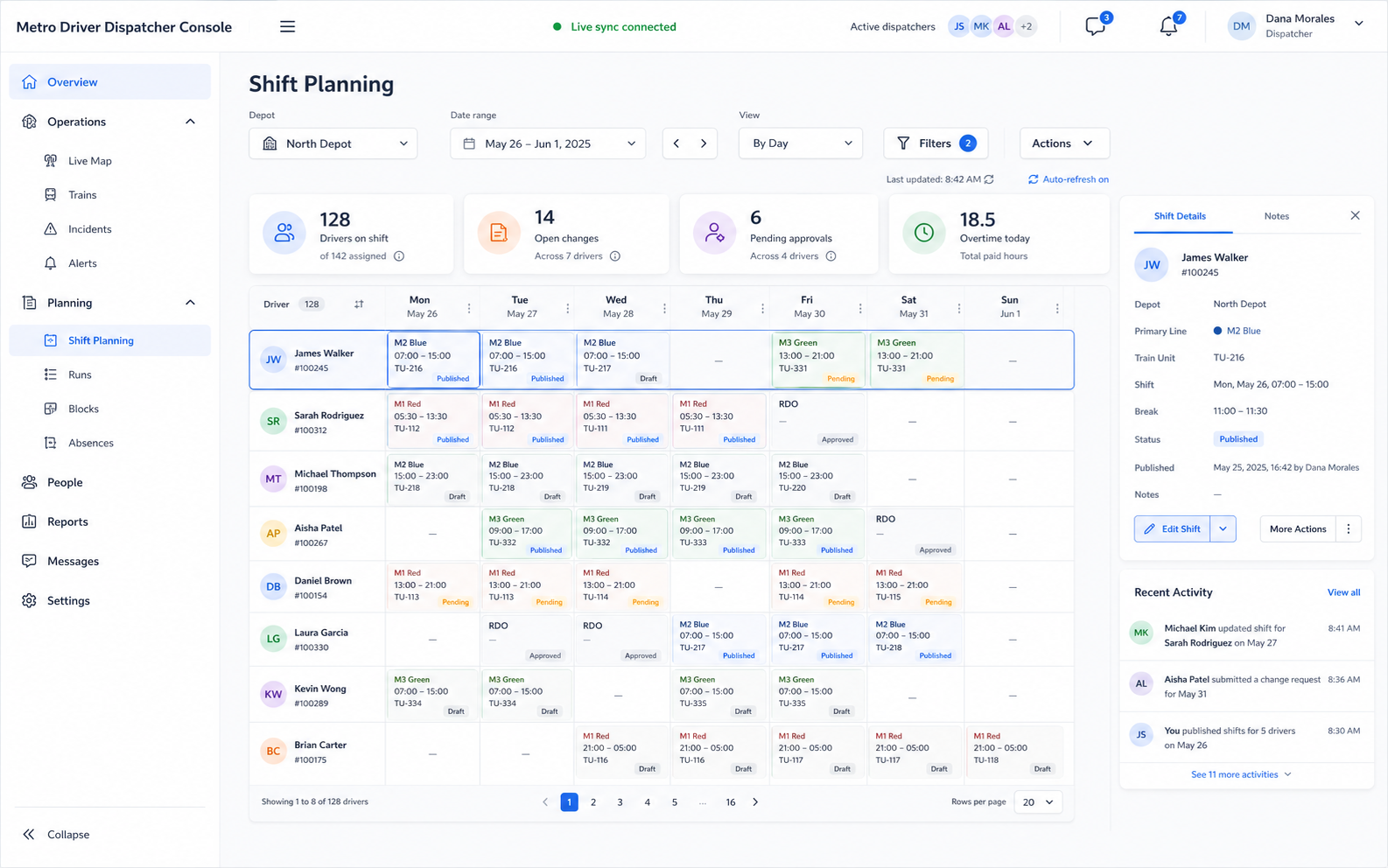
Task: Go to next date range with right arrow
Action: [704, 143]
